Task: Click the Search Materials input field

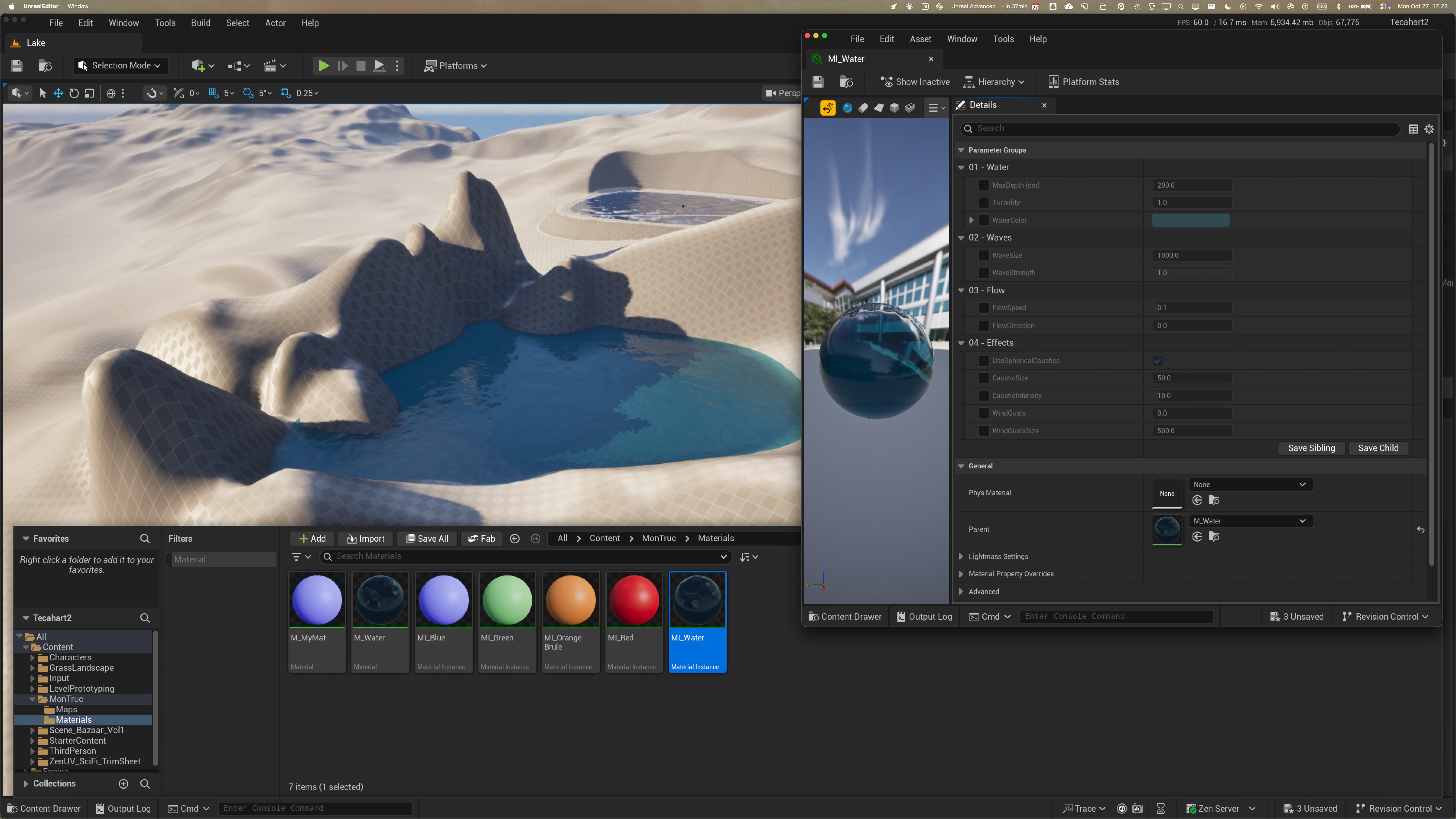Action: tap(526, 557)
